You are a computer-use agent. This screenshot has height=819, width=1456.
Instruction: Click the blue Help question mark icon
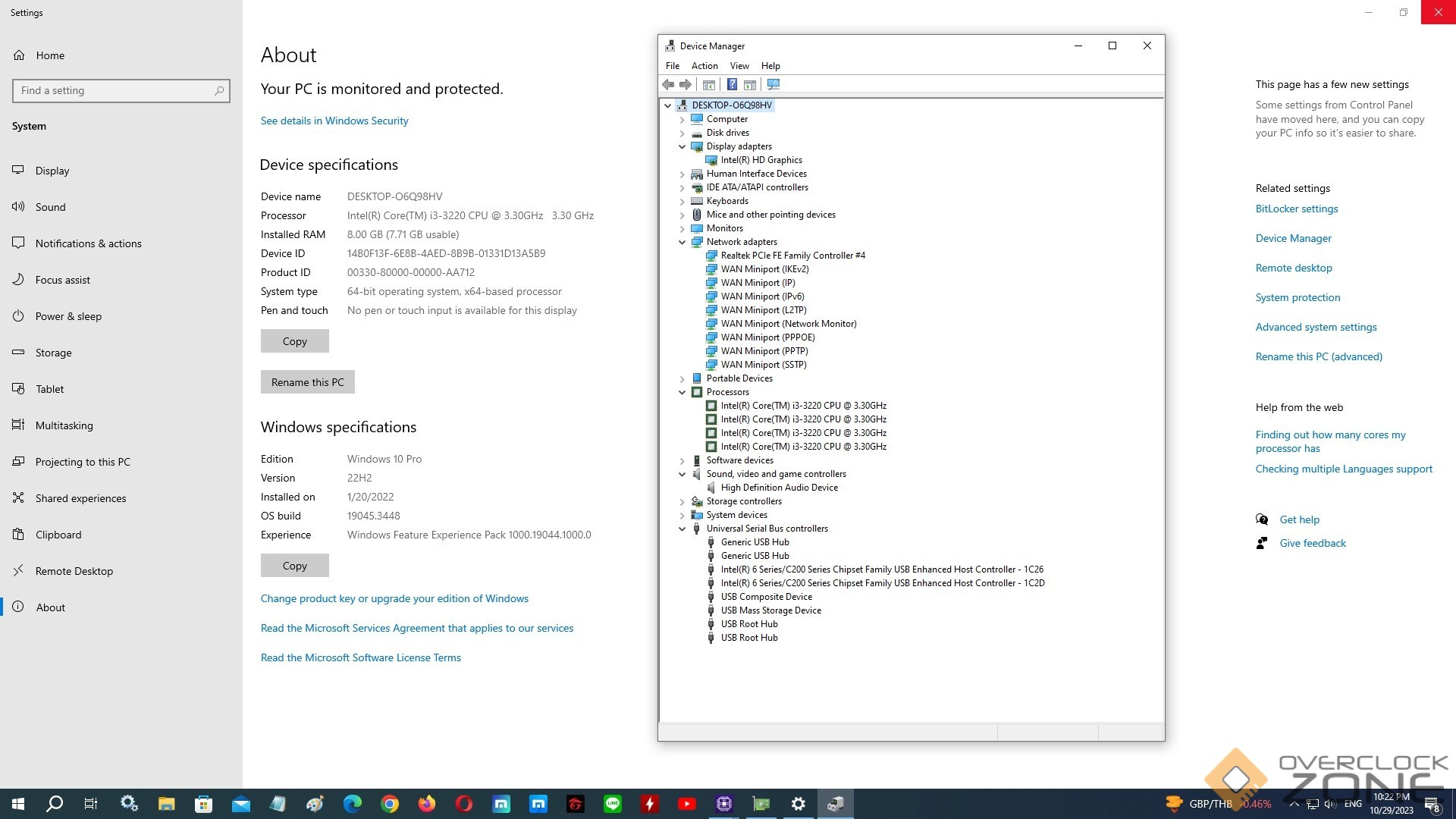tap(732, 84)
